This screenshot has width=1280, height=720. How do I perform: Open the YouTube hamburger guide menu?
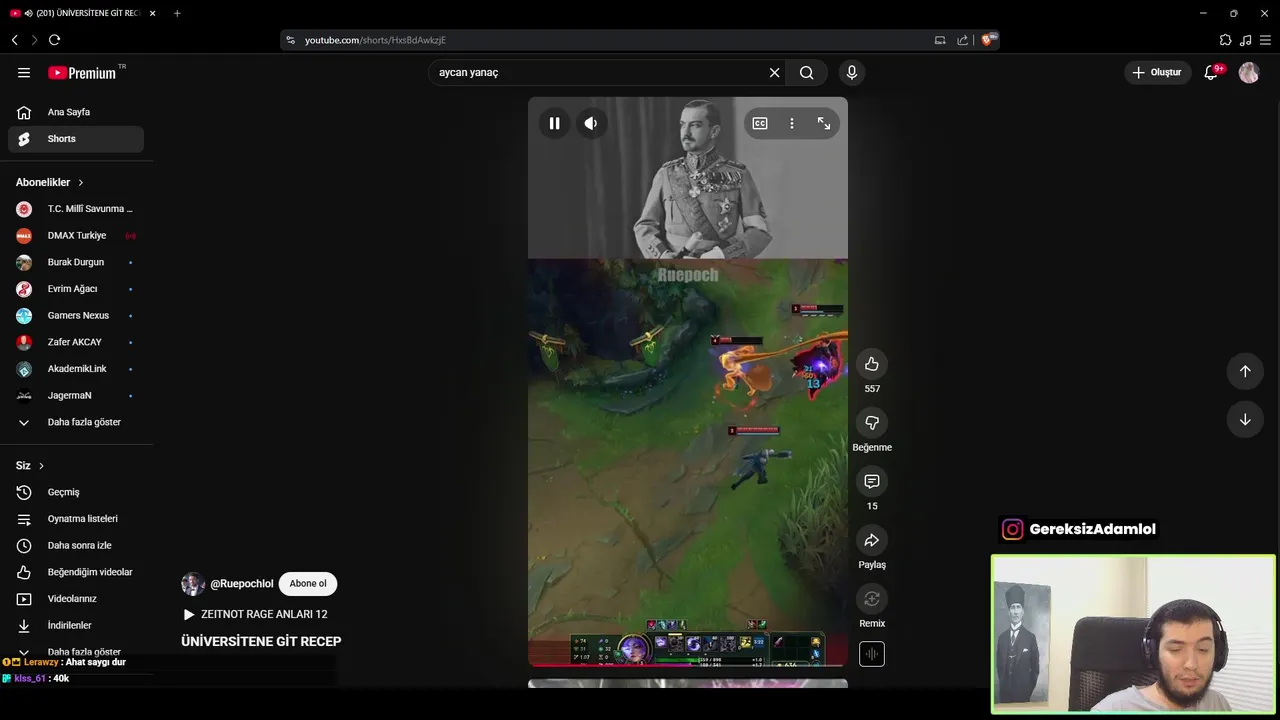click(x=24, y=72)
